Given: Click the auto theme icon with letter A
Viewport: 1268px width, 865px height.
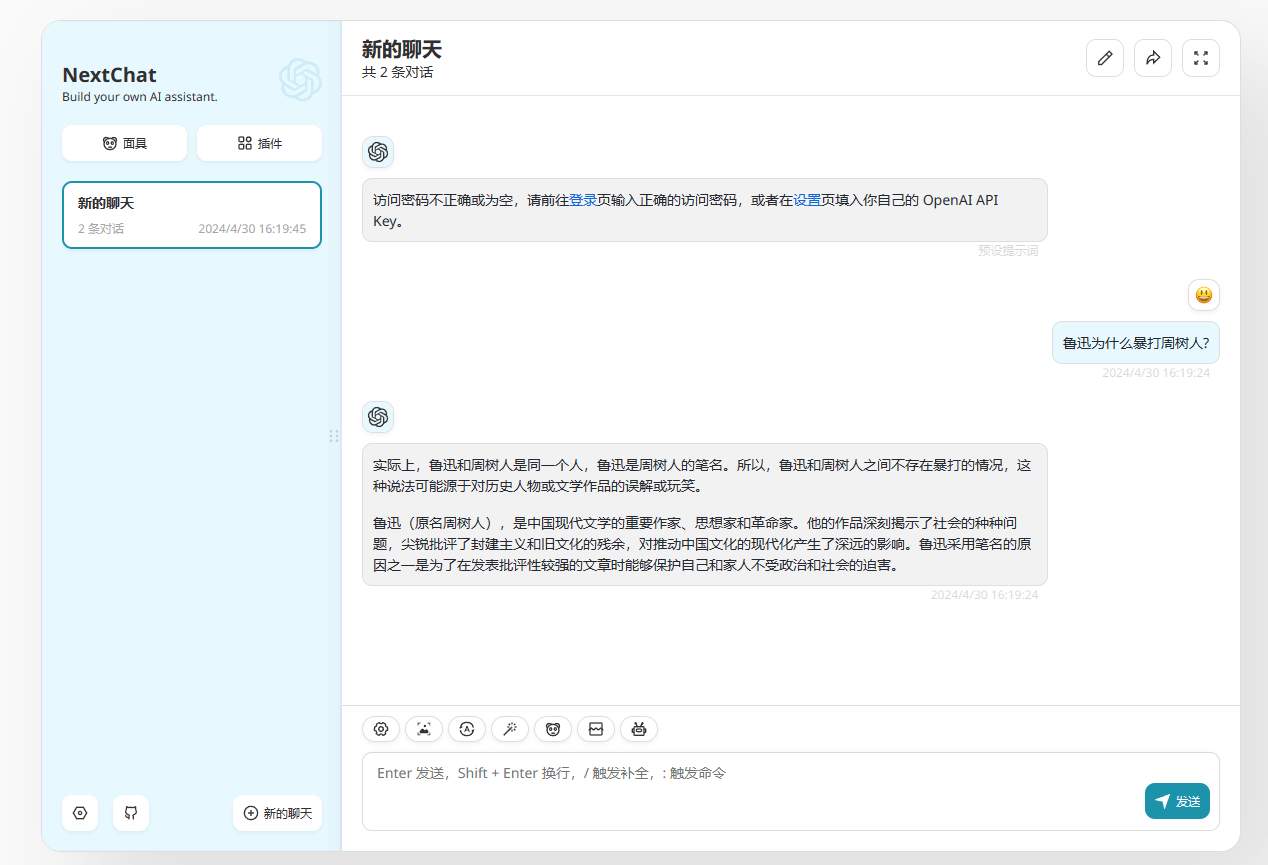Looking at the screenshot, I should click(x=467, y=729).
